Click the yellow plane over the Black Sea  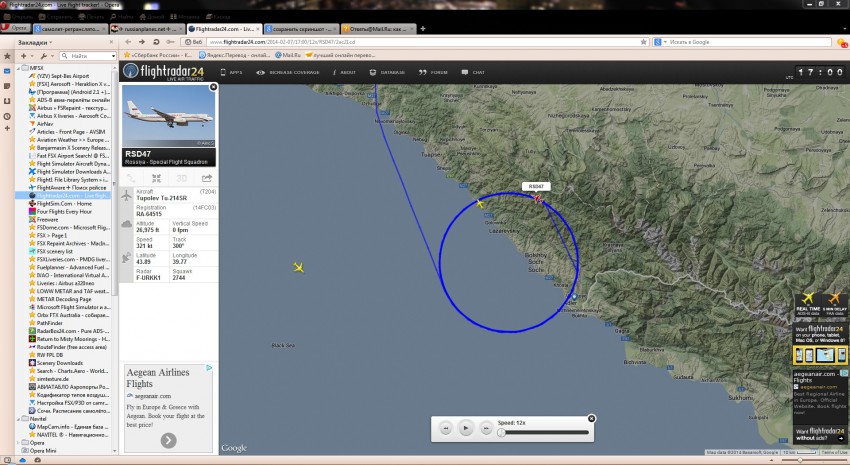point(299,267)
